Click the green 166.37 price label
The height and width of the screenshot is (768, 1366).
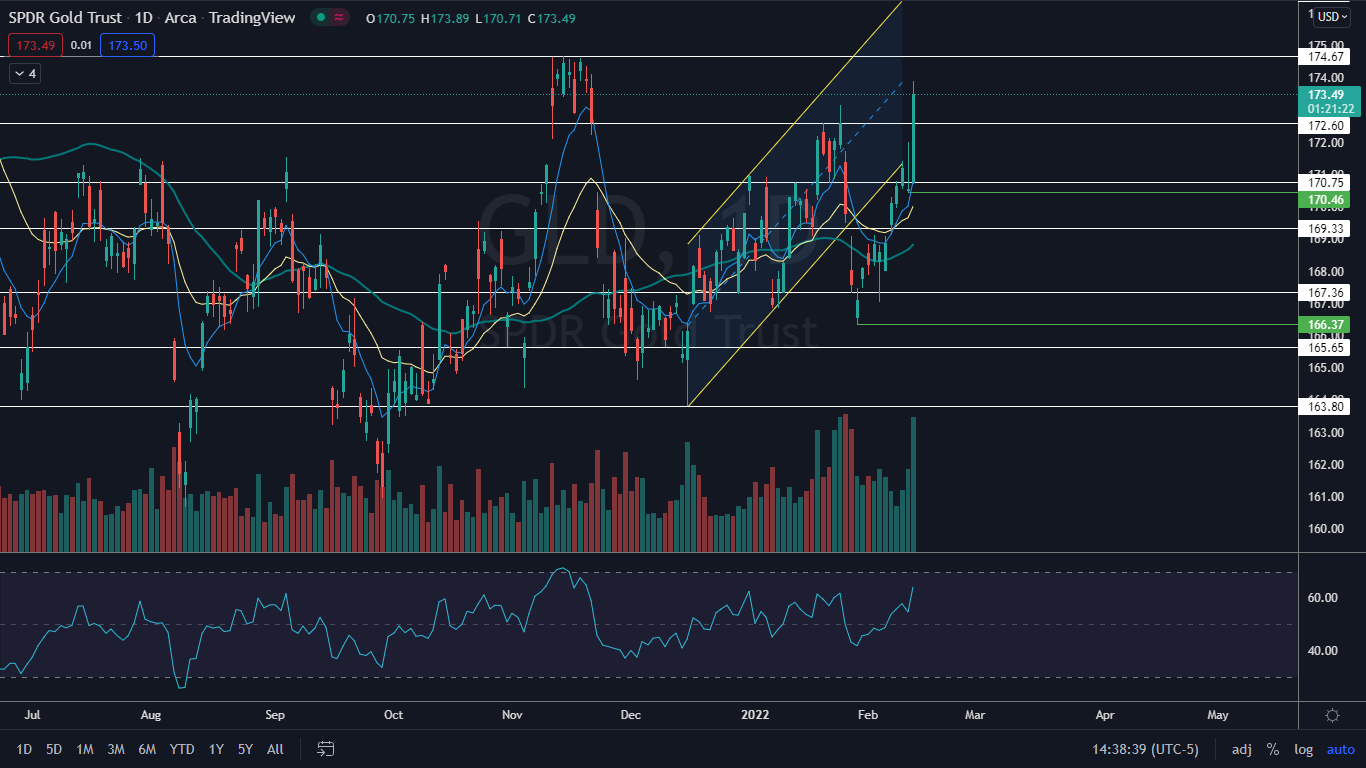pyautogui.click(x=1326, y=324)
